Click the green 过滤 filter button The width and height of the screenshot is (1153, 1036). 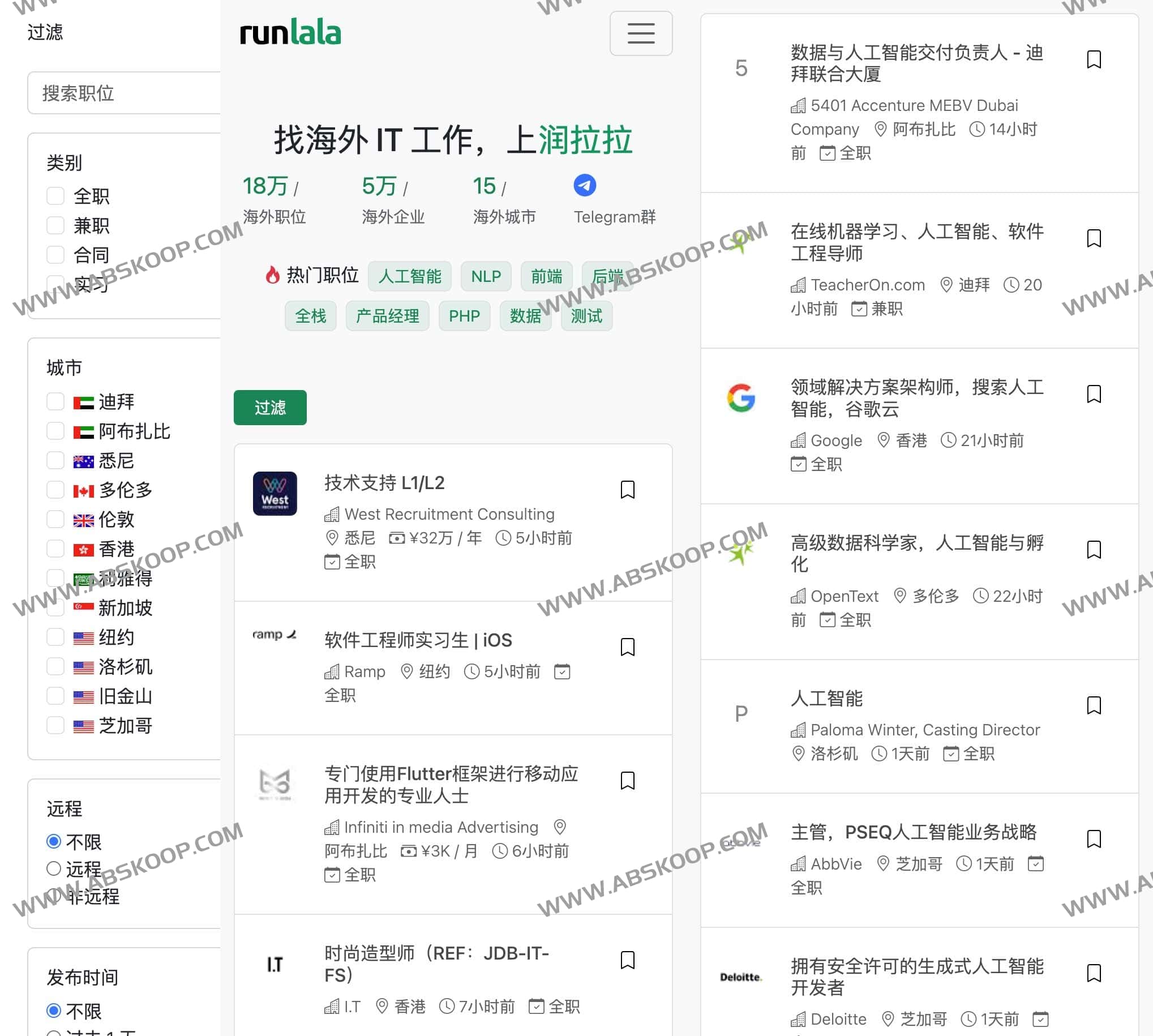coord(269,408)
